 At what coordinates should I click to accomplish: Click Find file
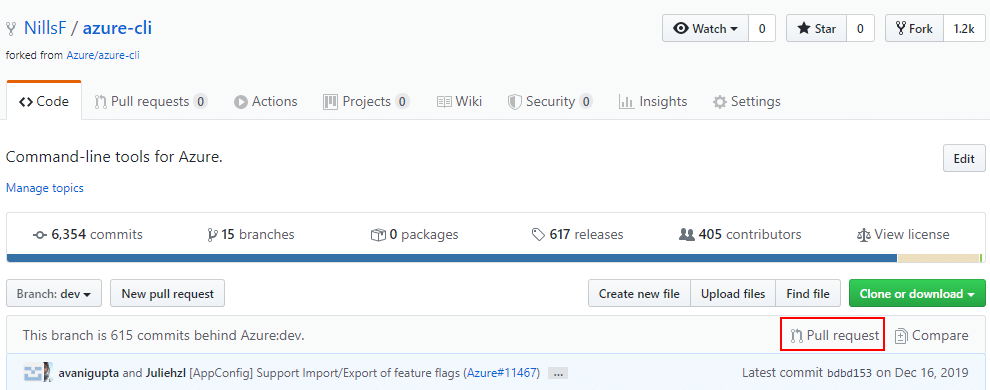(808, 293)
